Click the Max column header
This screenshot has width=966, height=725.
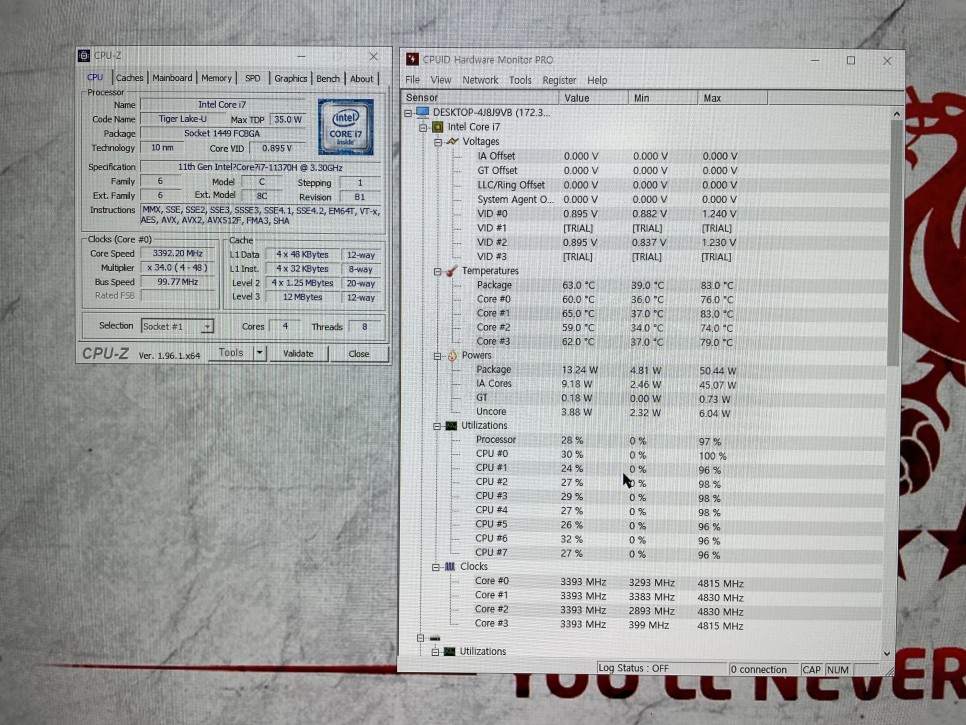pos(733,97)
